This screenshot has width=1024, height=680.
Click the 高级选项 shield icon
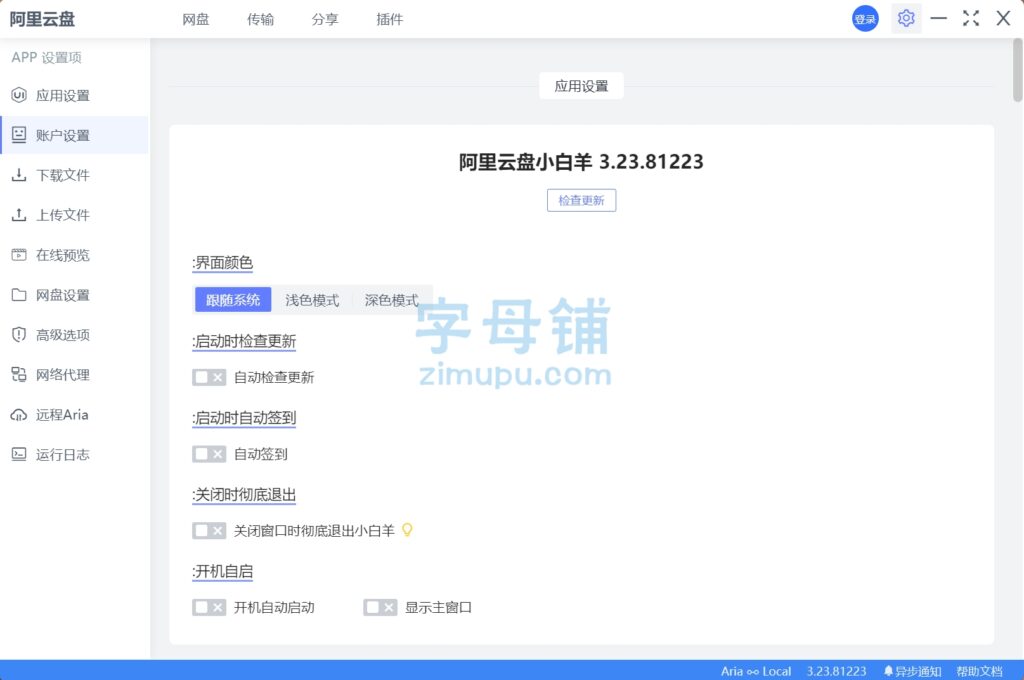[x=19, y=334]
